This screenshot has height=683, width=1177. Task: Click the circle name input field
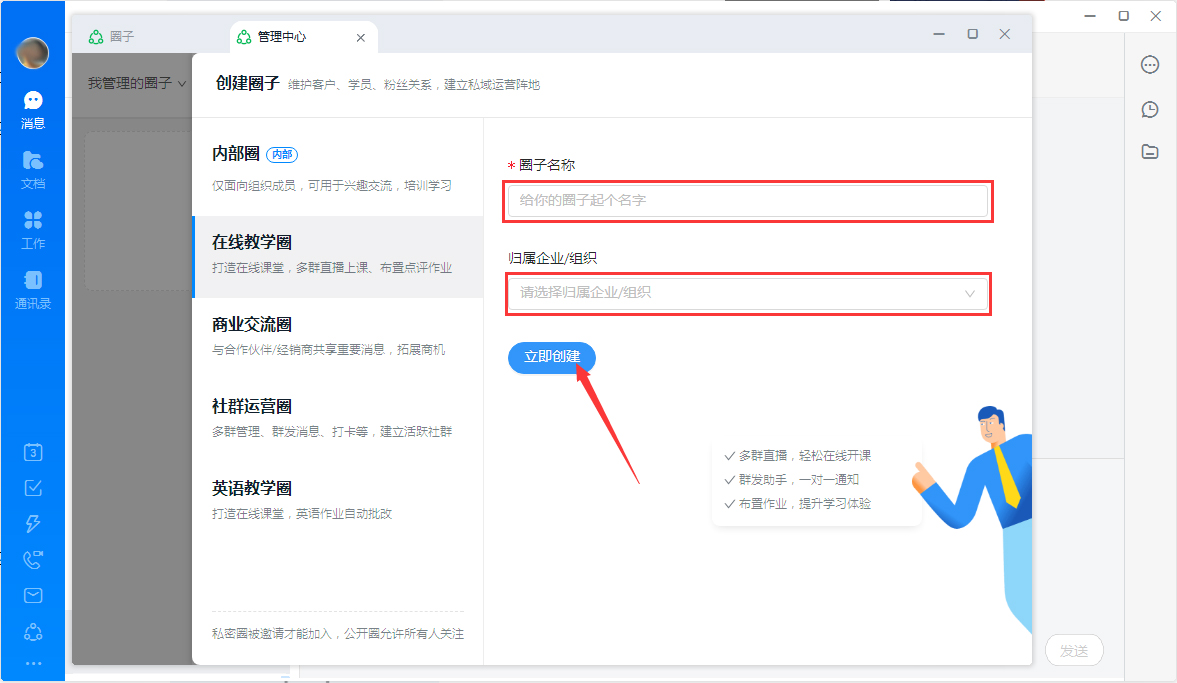747,202
